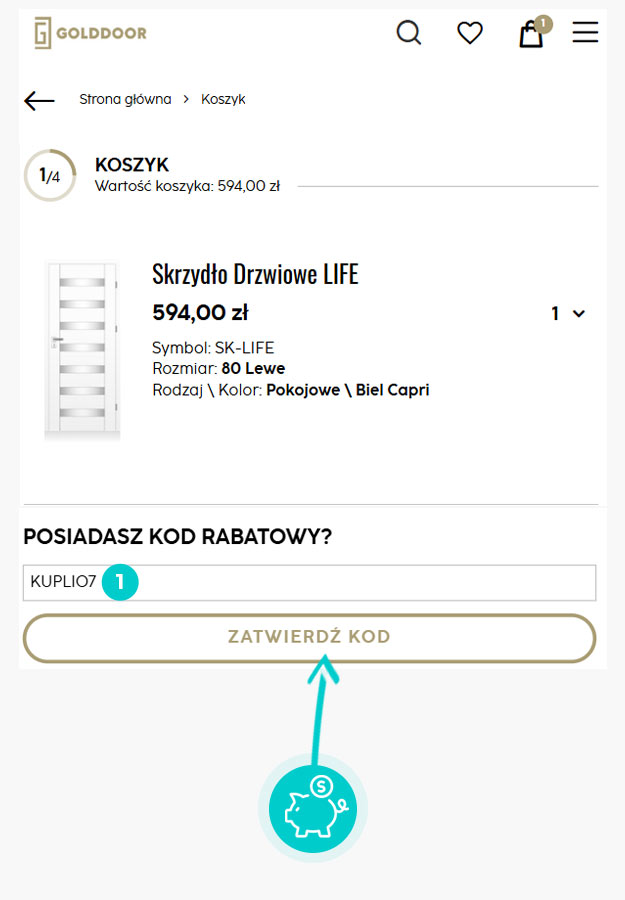Click the Golddoor logo

point(90,33)
